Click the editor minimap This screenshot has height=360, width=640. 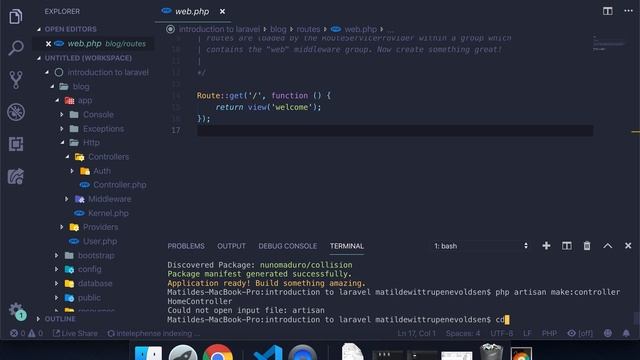click(x=609, y=43)
